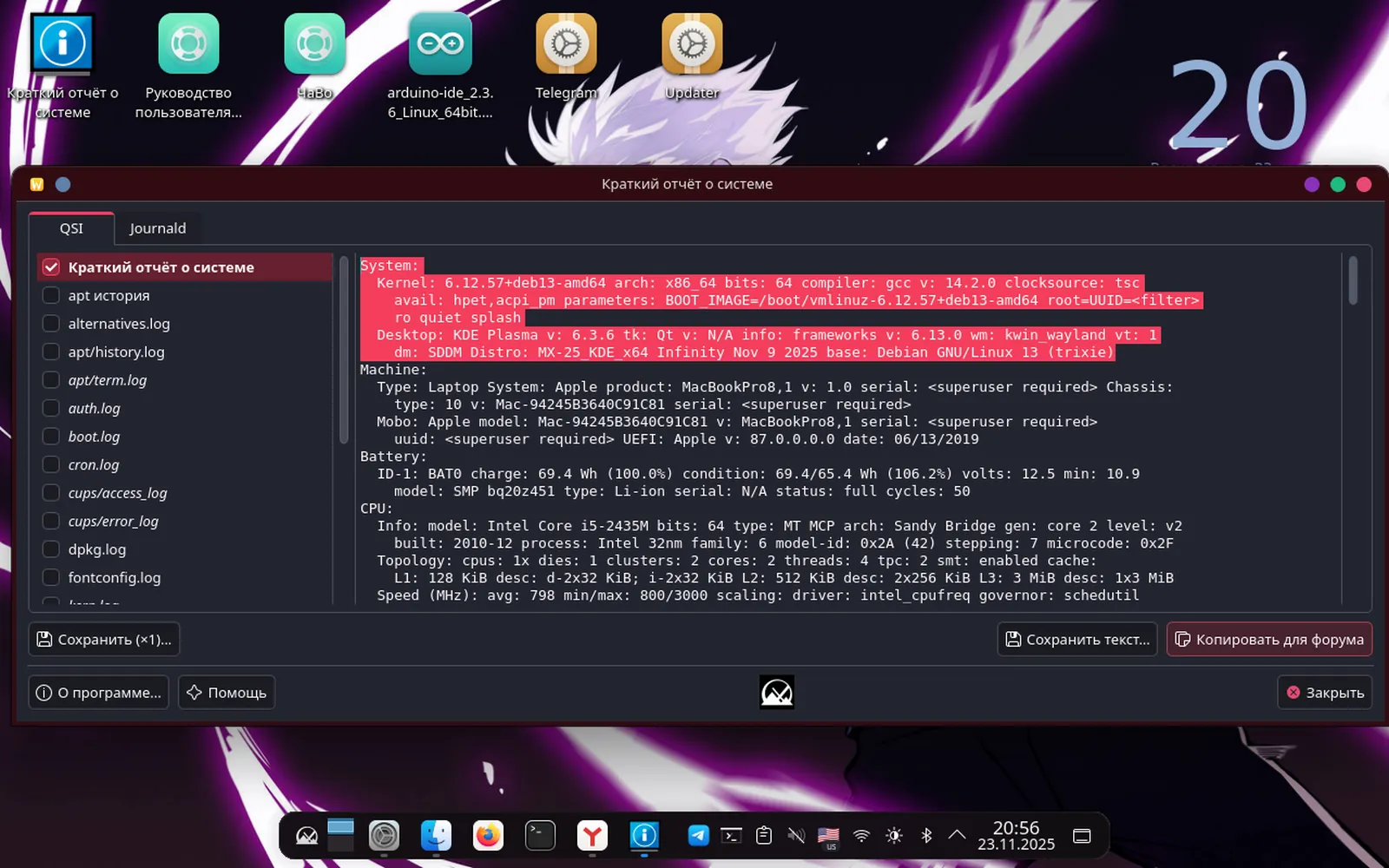Click the log list scrollbar
1389x868 pixels.
344,350
